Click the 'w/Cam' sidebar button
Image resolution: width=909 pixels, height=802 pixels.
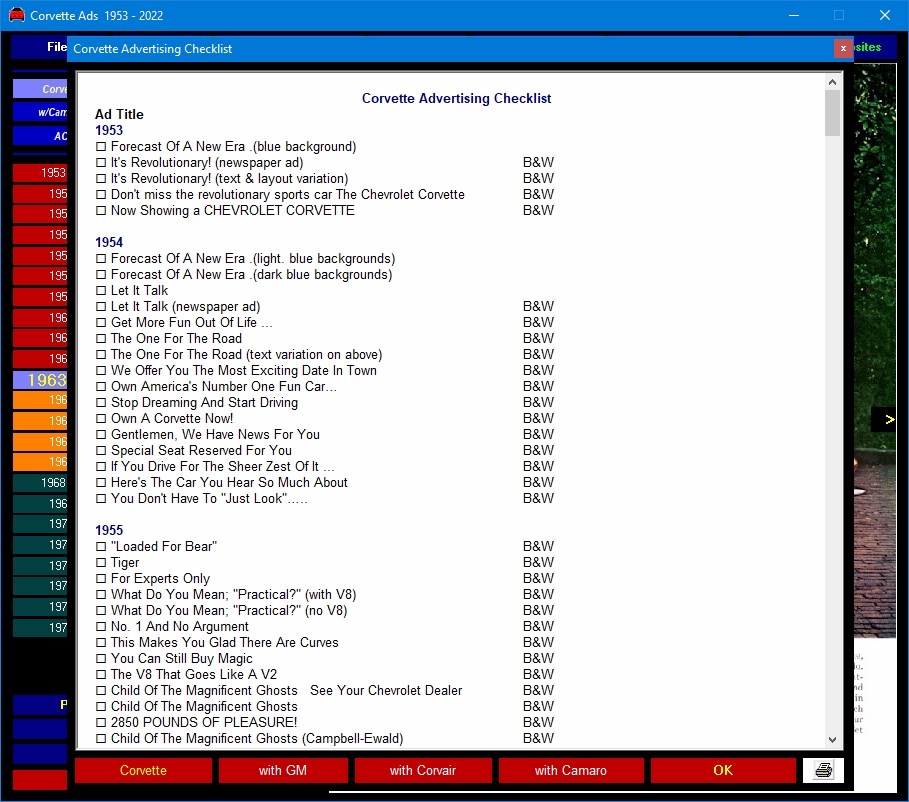coord(40,112)
